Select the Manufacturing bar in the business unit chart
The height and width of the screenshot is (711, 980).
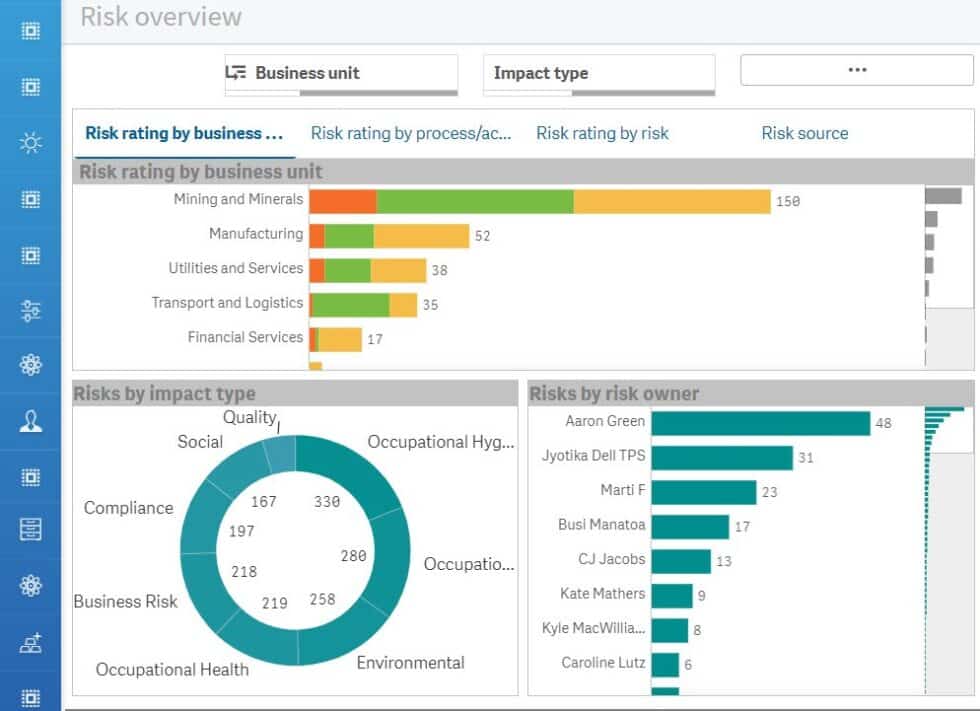pos(390,234)
